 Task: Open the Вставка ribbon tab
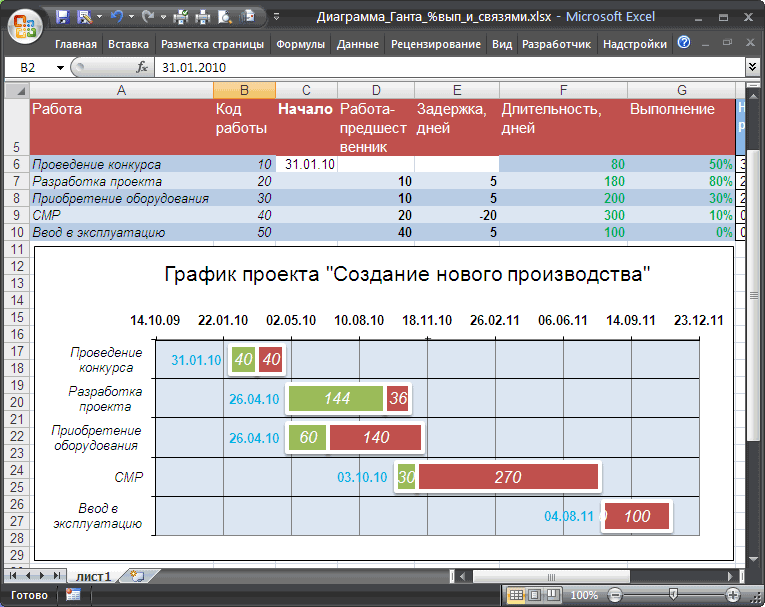(128, 44)
